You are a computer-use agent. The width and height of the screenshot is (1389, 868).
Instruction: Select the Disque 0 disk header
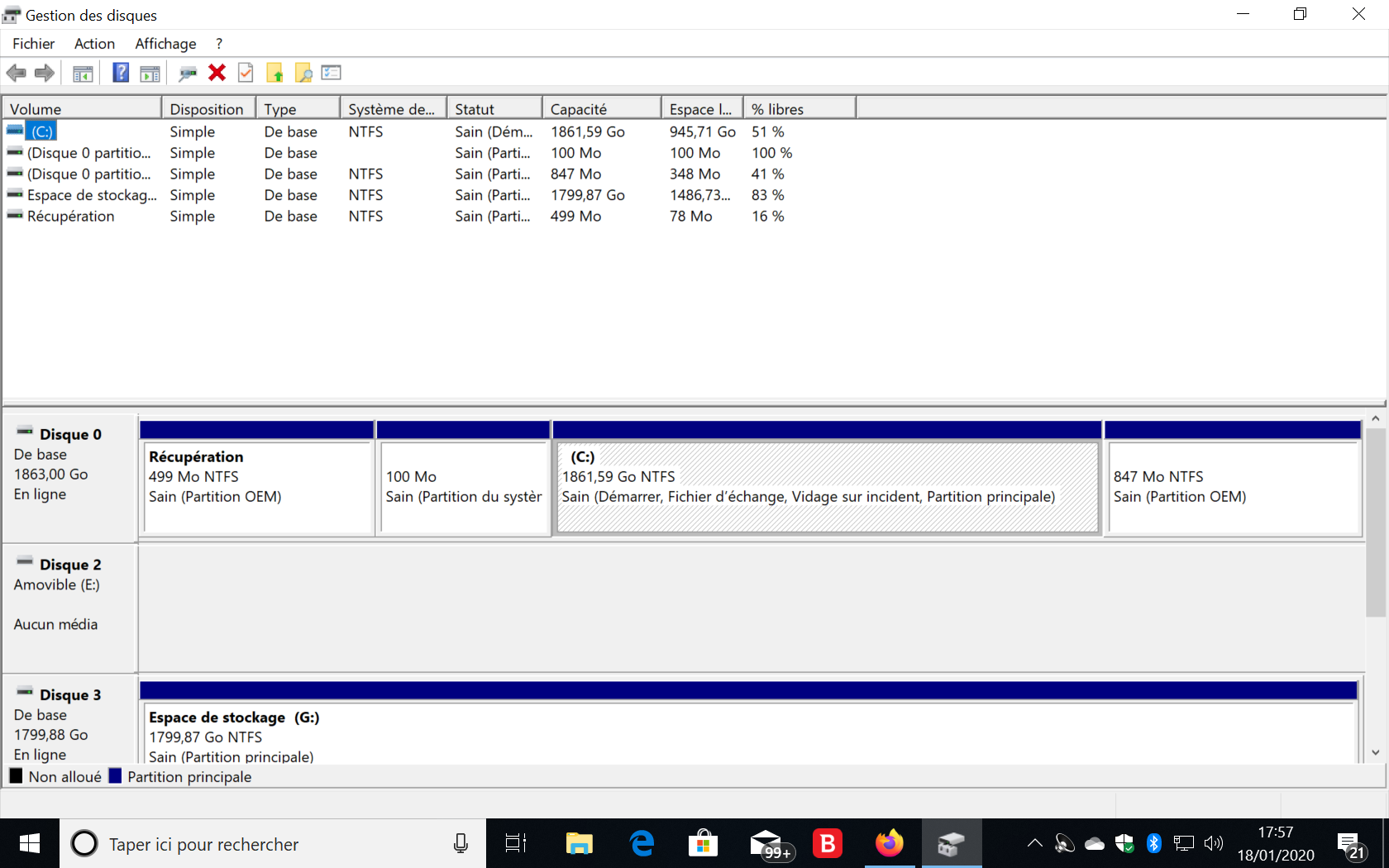point(69,478)
